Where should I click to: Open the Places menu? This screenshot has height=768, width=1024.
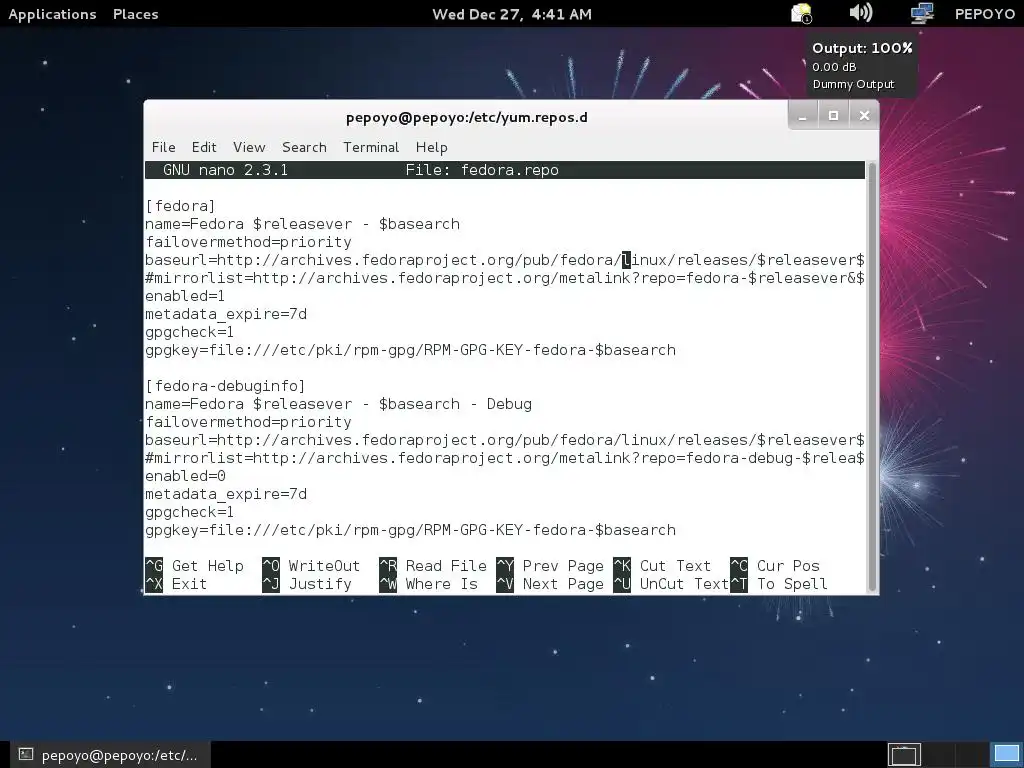click(x=135, y=14)
